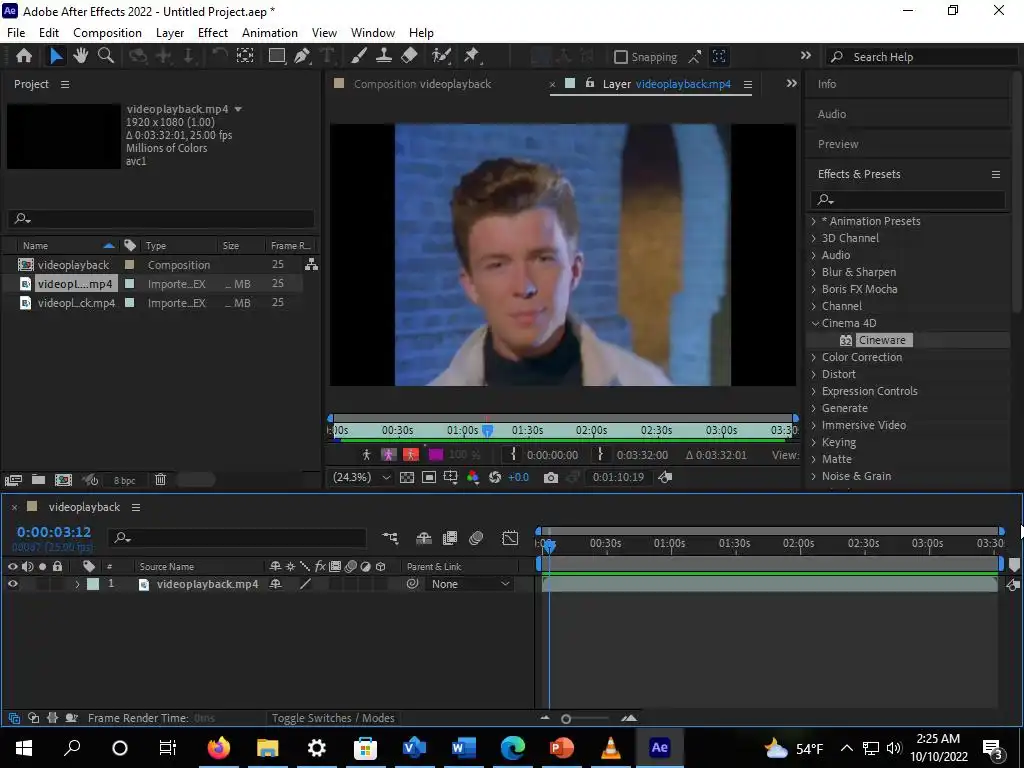The height and width of the screenshot is (768, 1024).
Task: Enable the Snapping checkbox
Action: [620, 57]
